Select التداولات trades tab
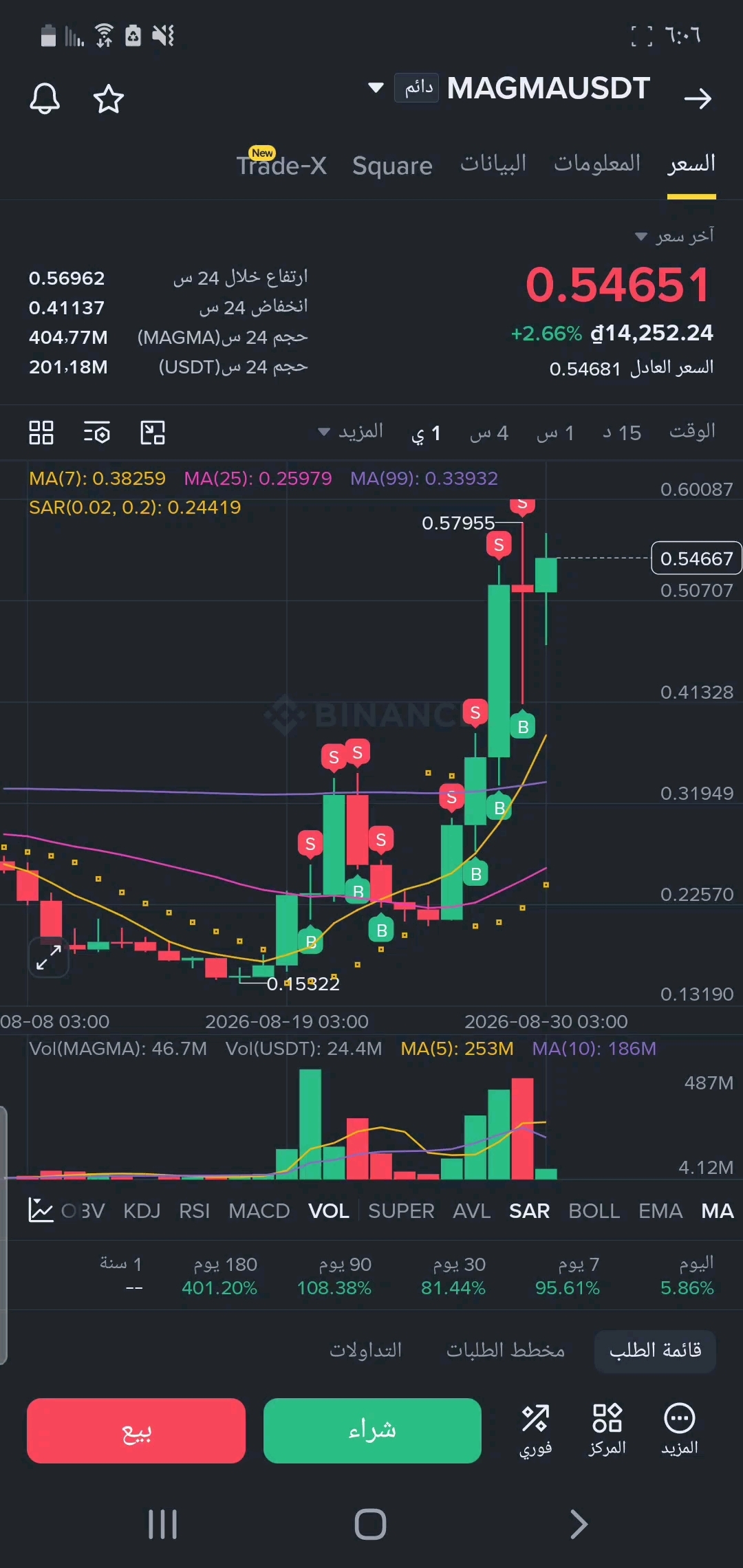This screenshot has height=1568, width=743. pyautogui.click(x=365, y=1351)
